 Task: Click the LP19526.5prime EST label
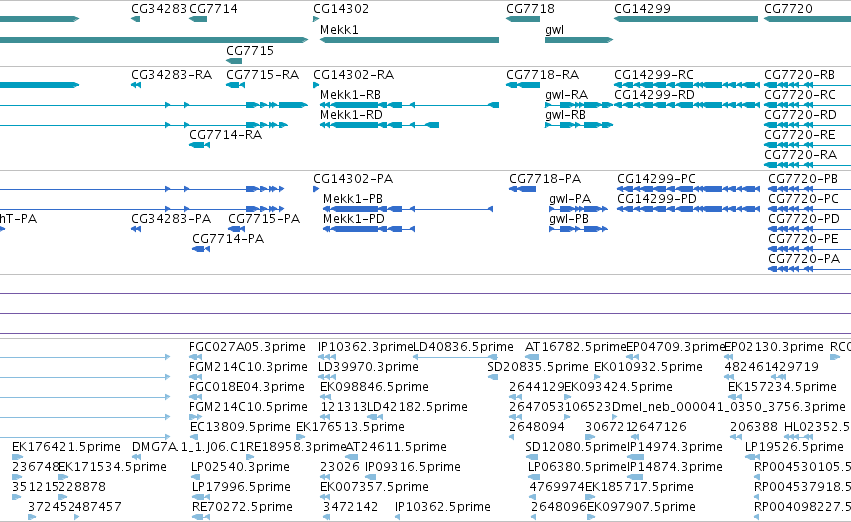click(794, 447)
